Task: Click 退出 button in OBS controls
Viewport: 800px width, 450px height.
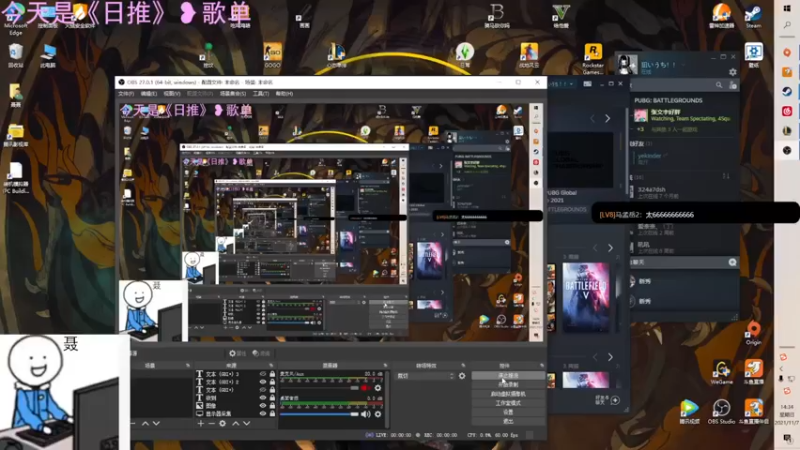Action: click(508, 421)
